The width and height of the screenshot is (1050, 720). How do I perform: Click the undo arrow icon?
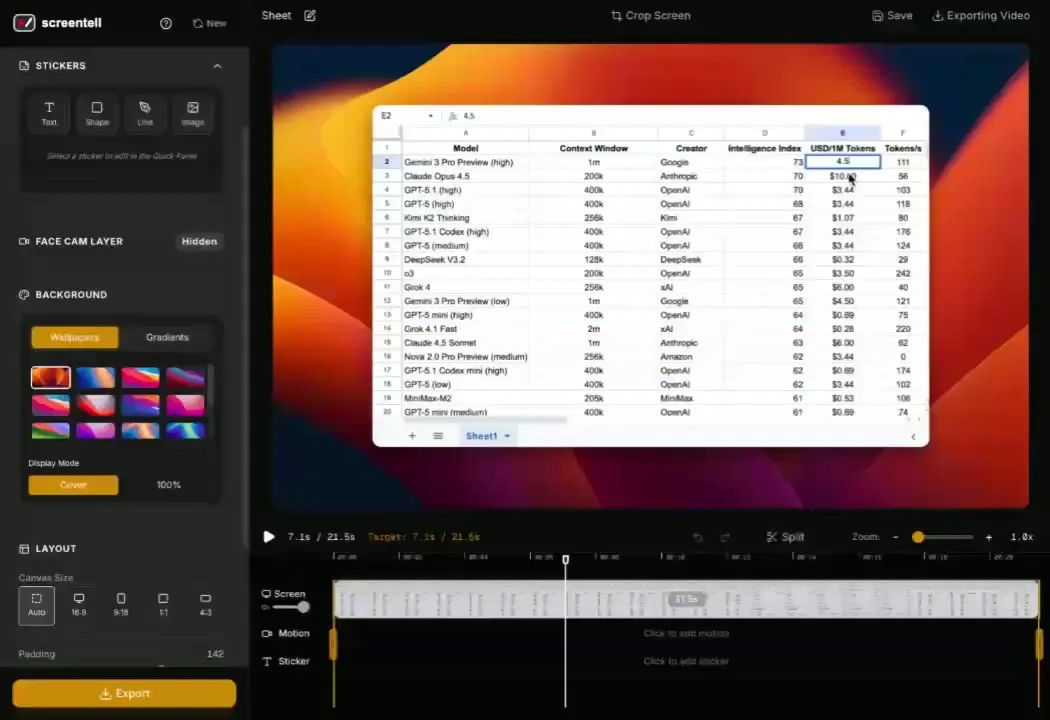pyautogui.click(x=698, y=537)
